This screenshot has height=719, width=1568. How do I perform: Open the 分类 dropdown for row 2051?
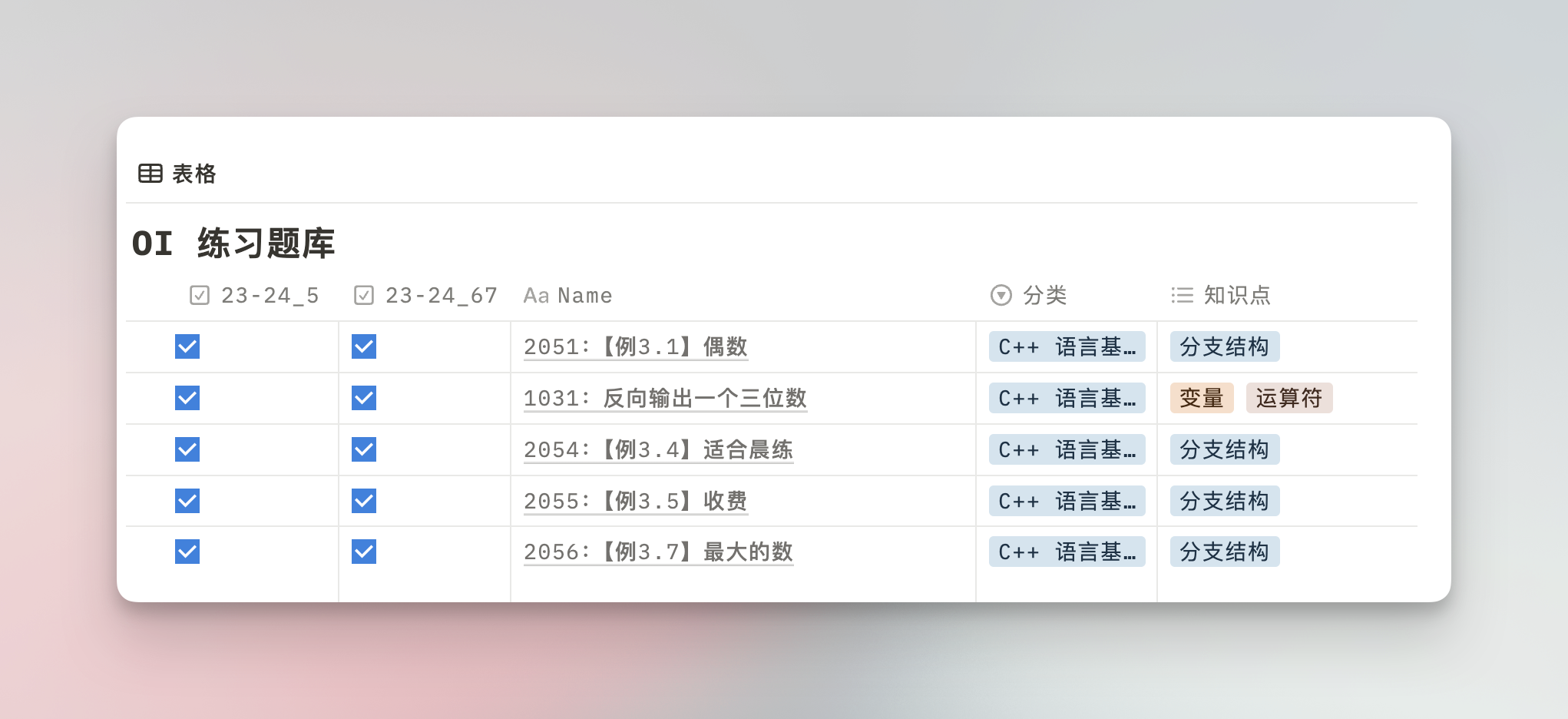1067,347
